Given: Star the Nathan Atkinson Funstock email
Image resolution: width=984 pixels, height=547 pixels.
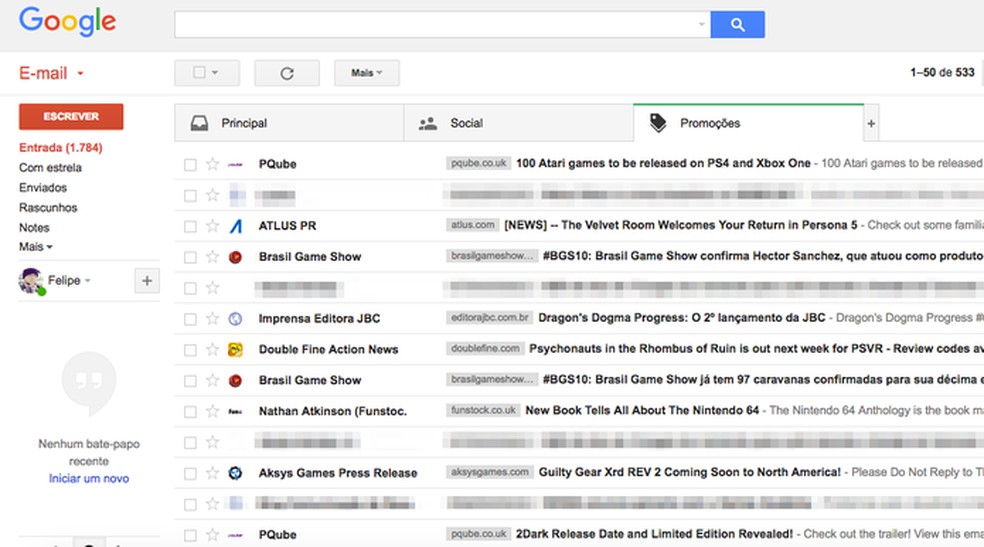Looking at the screenshot, I should pyautogui.click(x=213, y=412).
